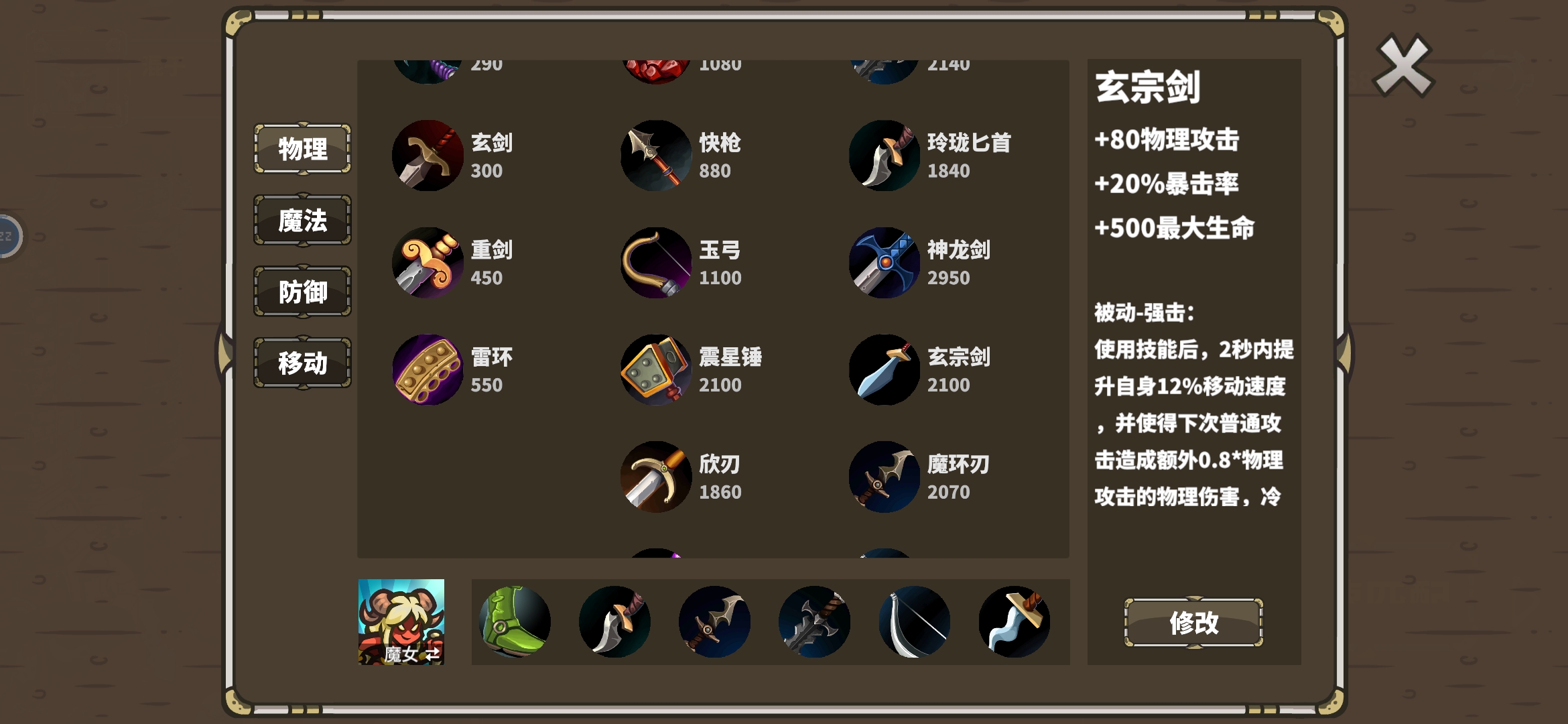Pick the 神龙剑 dragon sword icon

(x=885, y=263)
